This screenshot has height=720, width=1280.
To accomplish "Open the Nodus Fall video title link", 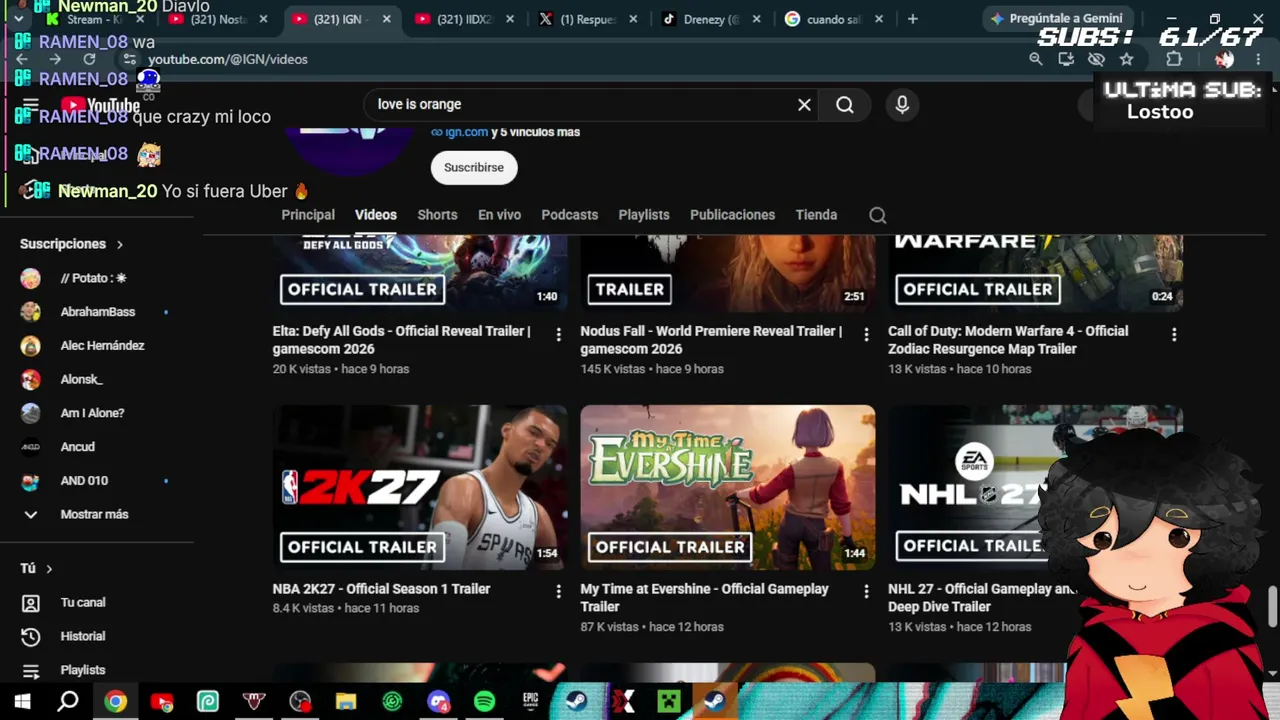I will [x=711, y=340].
